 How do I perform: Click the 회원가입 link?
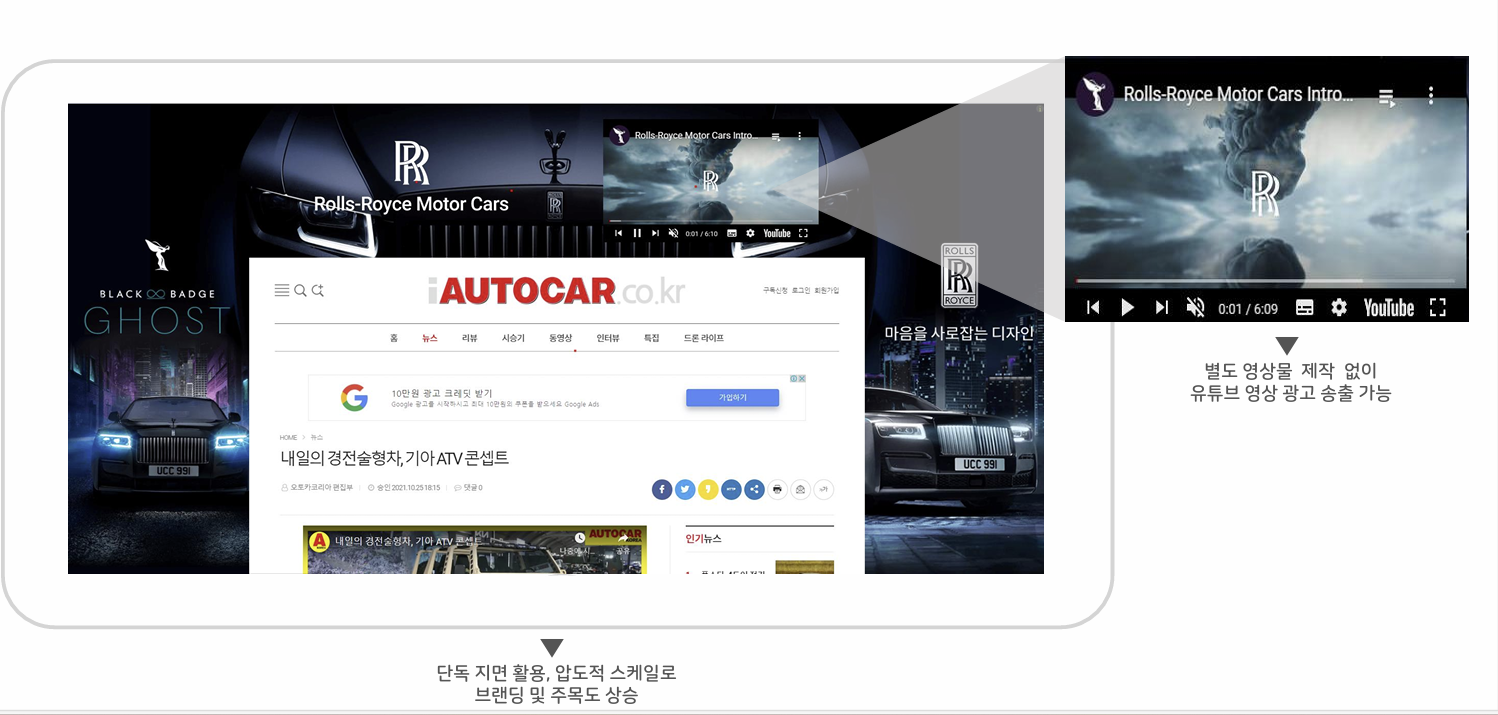(x=827, y=290)
